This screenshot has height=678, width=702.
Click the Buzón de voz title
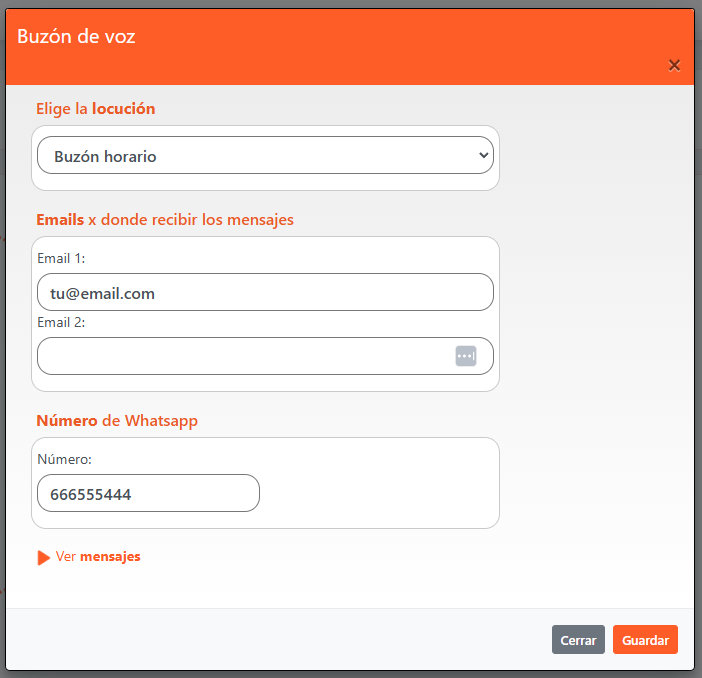pos(76,36)
